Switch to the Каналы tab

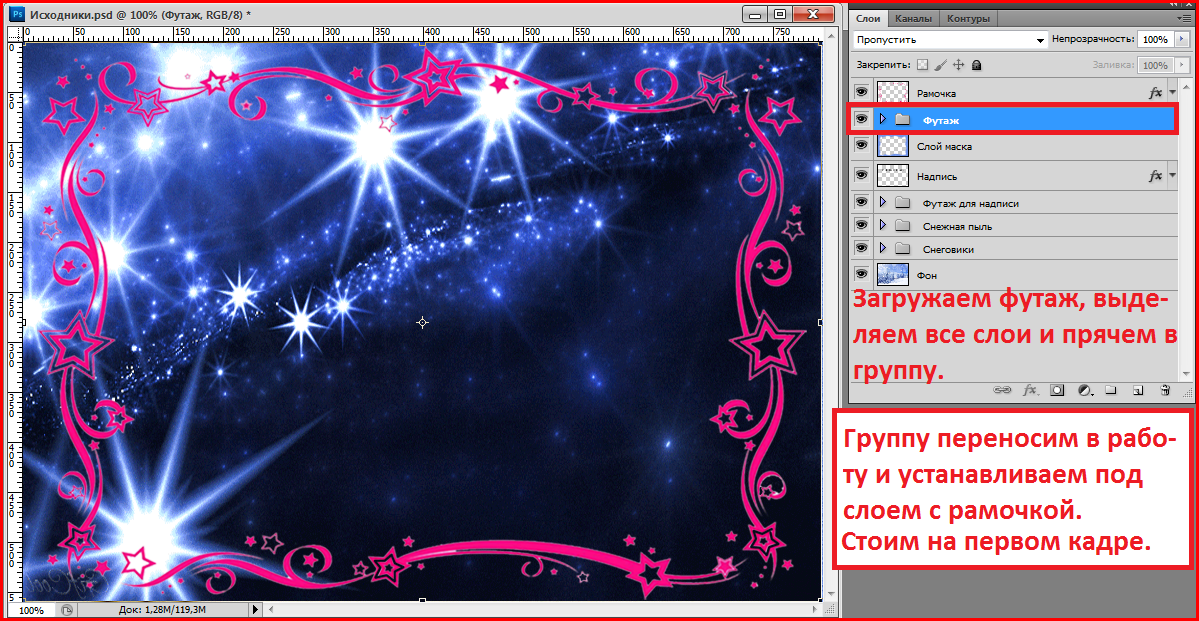(x=913, y=18)
